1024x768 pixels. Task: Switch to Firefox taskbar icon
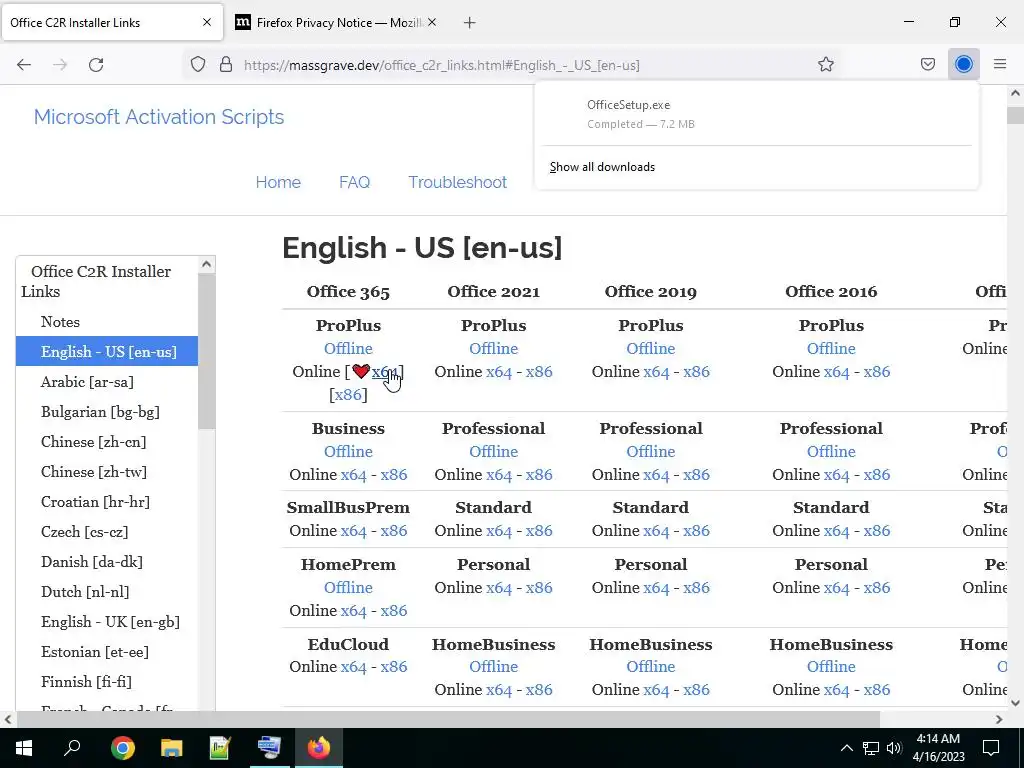319,748
